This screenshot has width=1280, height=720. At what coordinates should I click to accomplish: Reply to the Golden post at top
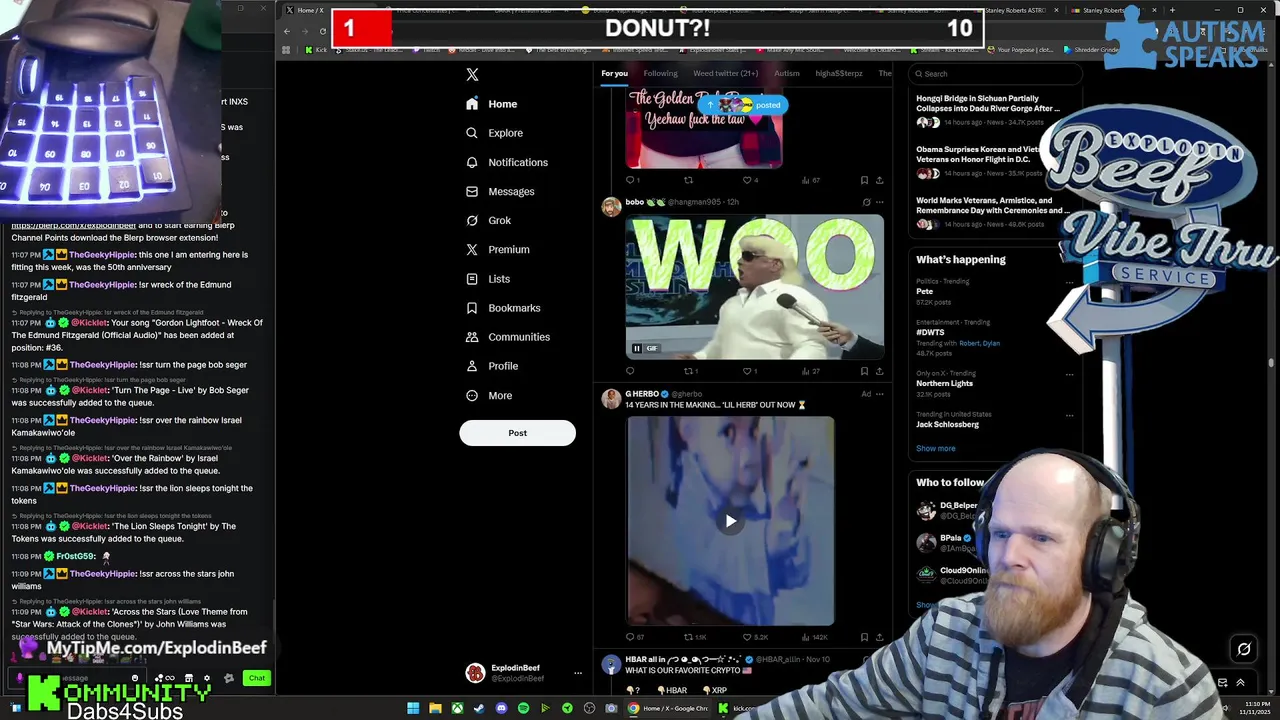(631, 180)
